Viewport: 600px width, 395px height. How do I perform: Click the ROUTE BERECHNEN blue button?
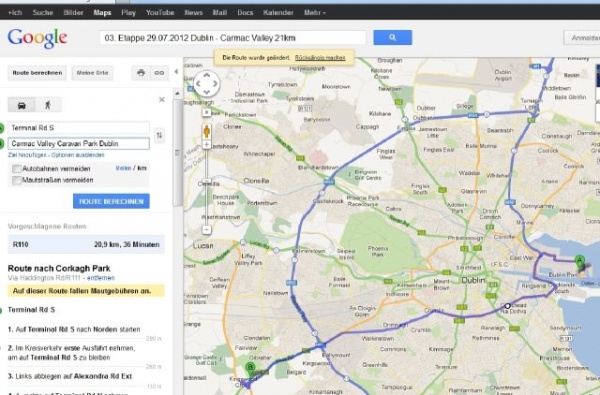coord(111,201)
